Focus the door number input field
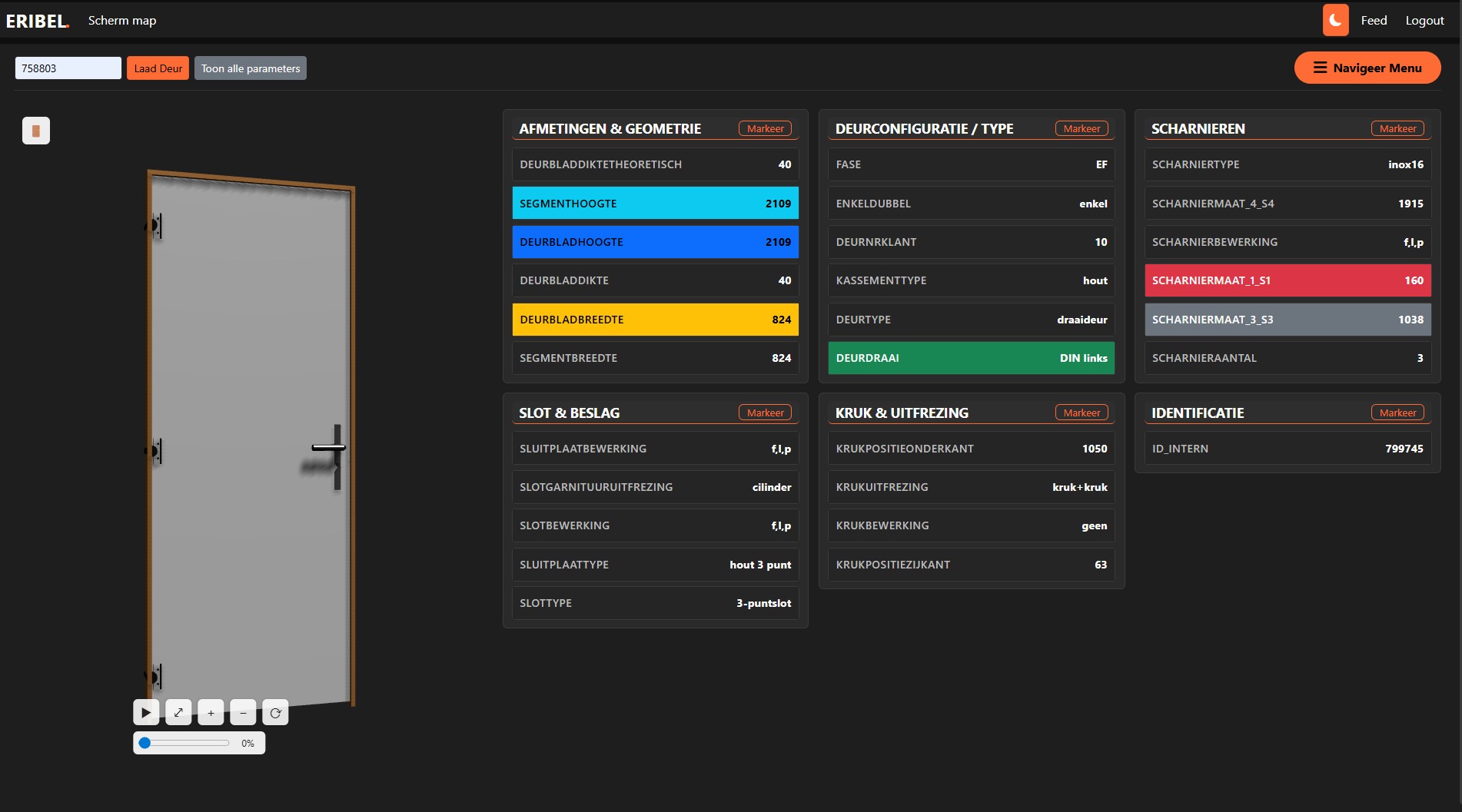The image size is (1462, 812). 68,68
